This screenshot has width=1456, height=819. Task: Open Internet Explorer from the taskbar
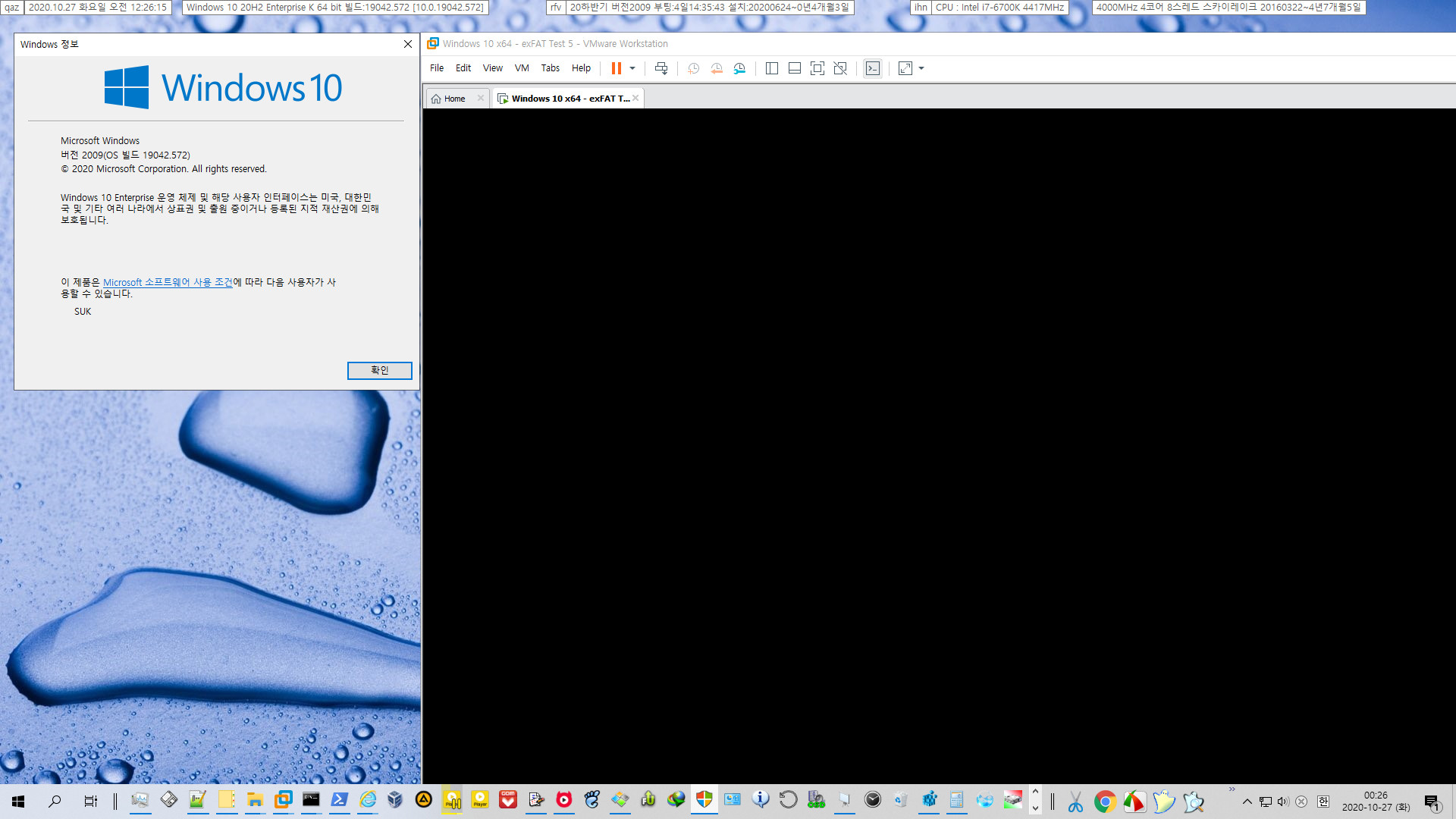(x=368, y=800)
